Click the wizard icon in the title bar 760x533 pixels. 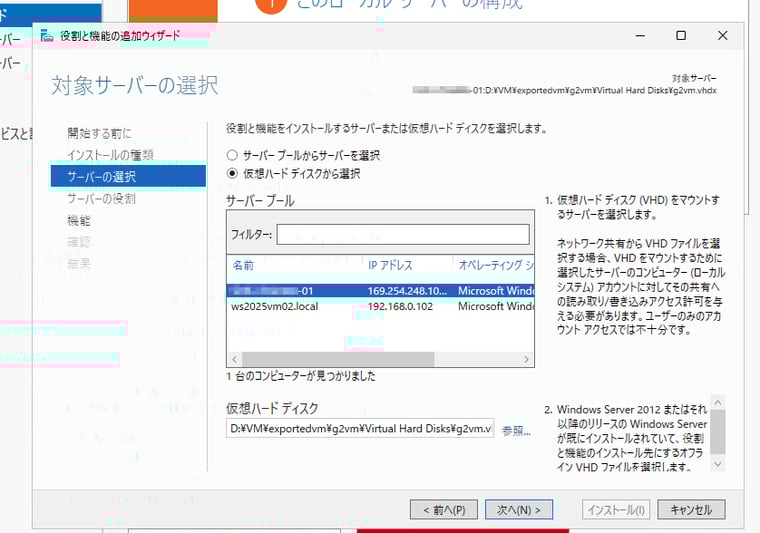pos(47,35)
